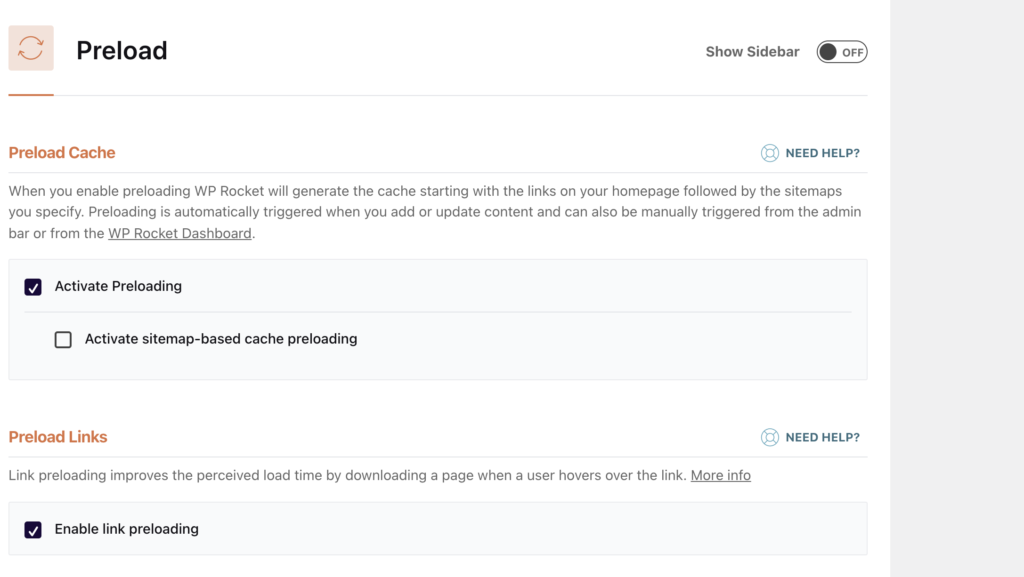This screenshot has width=1024, height=577.
Task: Open the More info link
Action: coord(720,475)
